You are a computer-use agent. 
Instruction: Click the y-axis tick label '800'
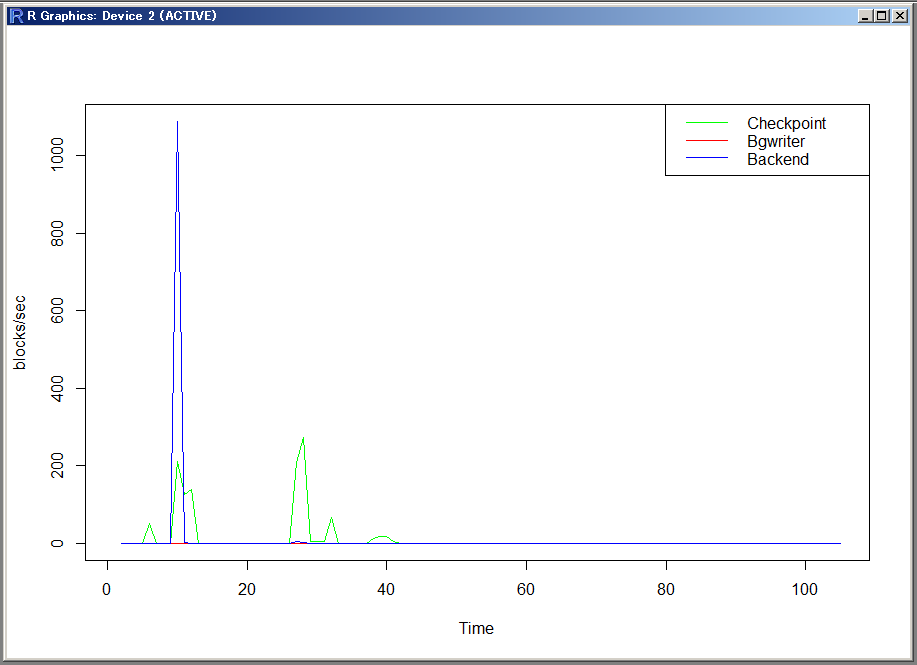pos(57,233)
